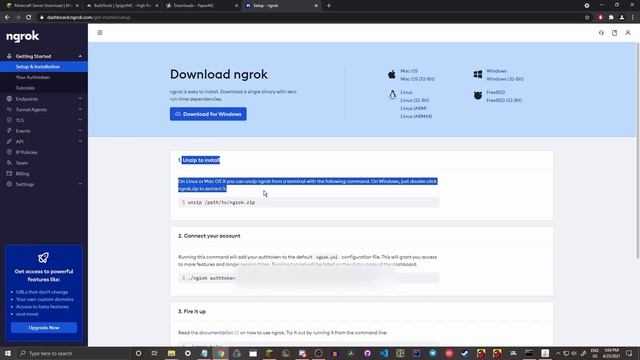Reload the page with refresh icon
640x360 pixels.
coord(29,18)
